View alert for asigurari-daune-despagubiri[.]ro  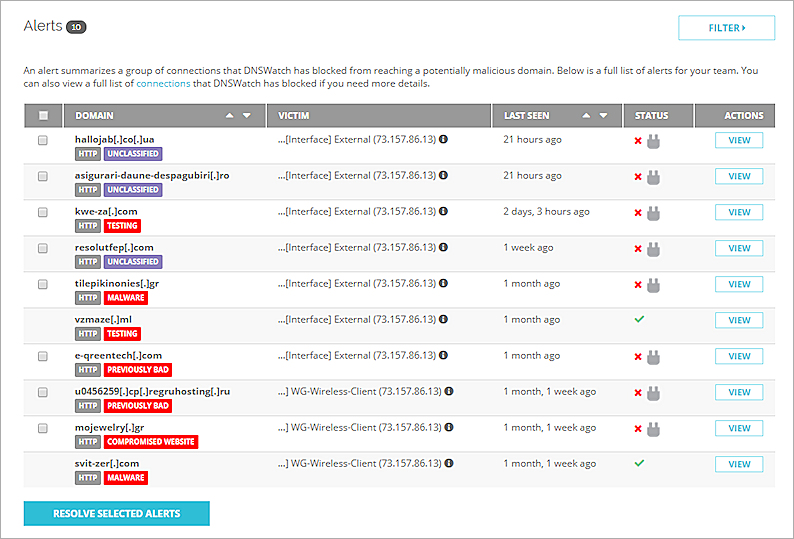739,176
